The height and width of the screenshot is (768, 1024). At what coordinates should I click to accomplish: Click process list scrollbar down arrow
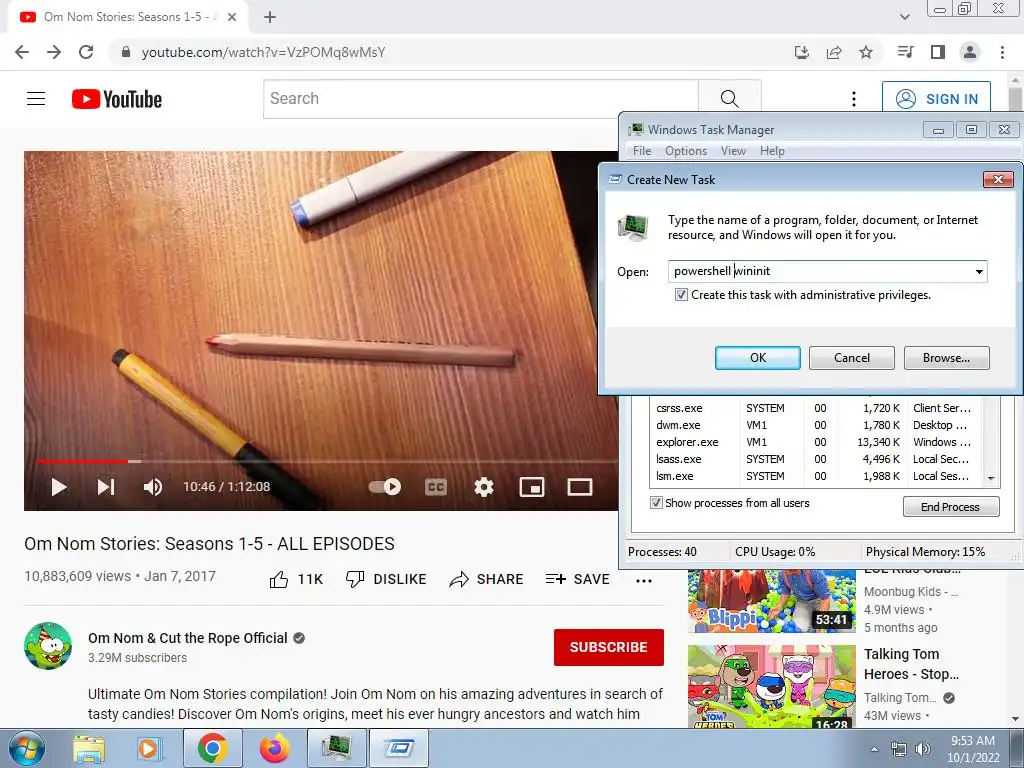(991, 479)
